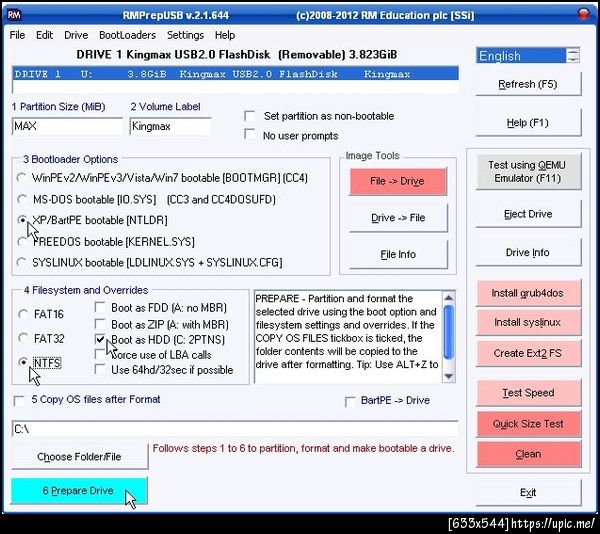Click the Volume Label field containing Kingmax
This screenshot has width=600, height=534.
click(x=170, y=126)
